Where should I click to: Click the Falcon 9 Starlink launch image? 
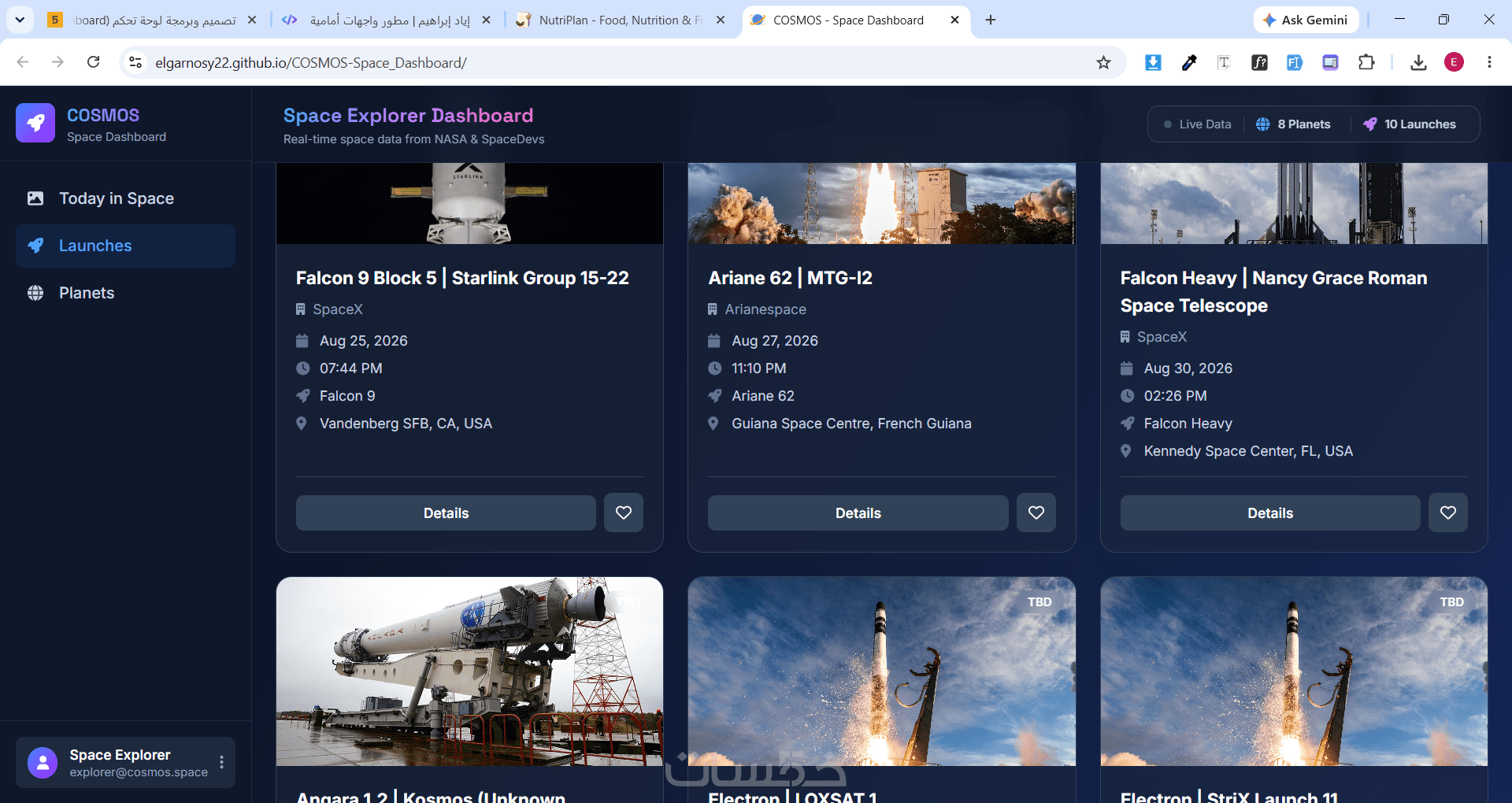click(469, 203)
